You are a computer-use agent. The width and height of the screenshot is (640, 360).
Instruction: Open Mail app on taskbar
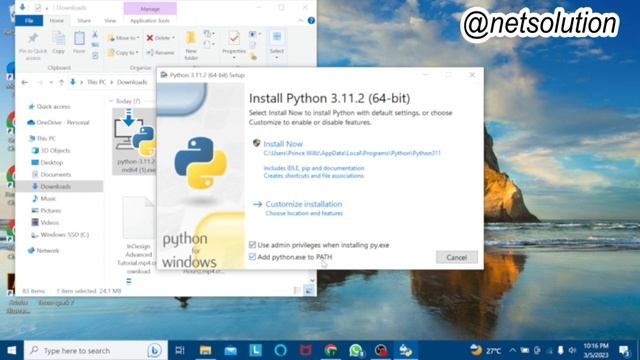(231, 350)
